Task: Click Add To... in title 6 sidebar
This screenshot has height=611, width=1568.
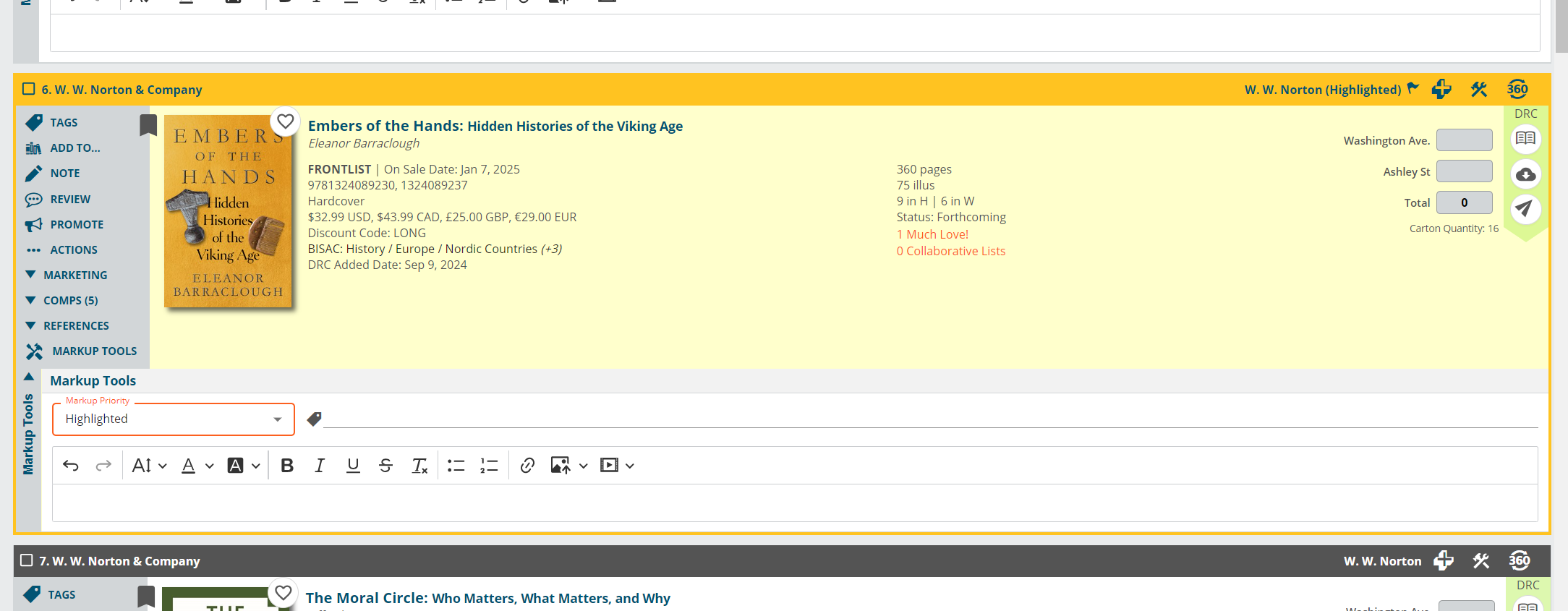Action: 63,148
